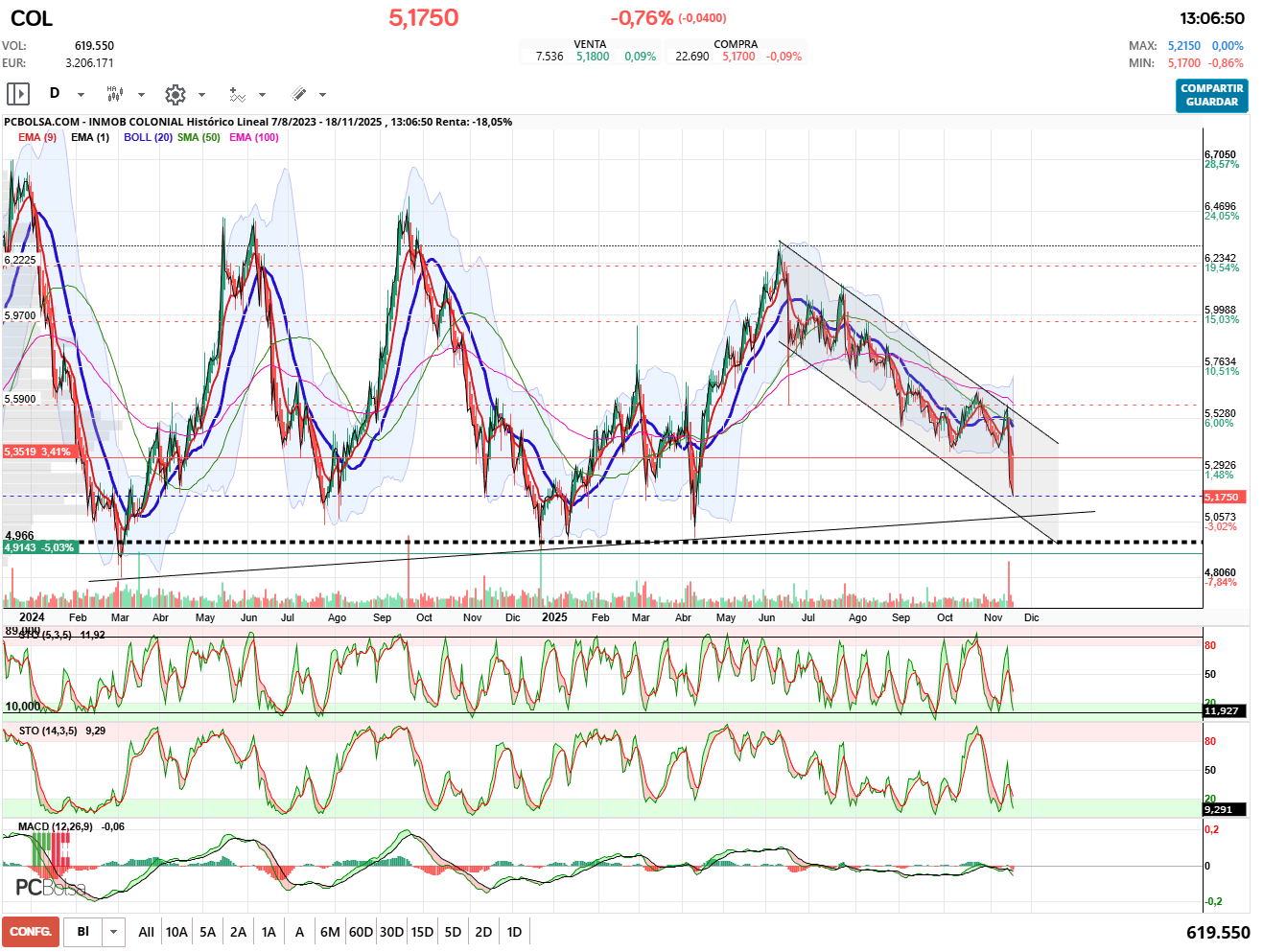This screenshot has width=1263, height=952.
Task: Expand the dropdown arrow beside the gear icon
Action: point(201,95)
